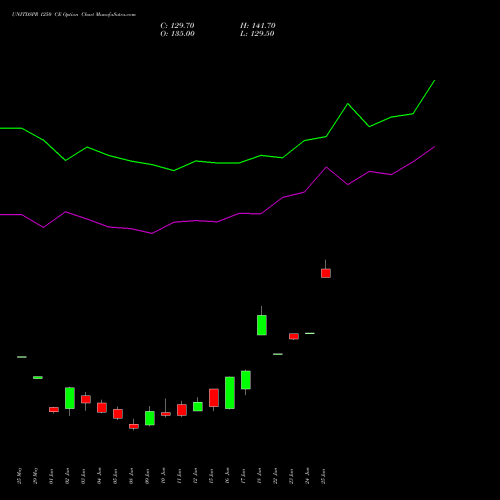Click the tall green candlestick for 16 Jun
500x500 pixels.
click(x=230, y=393)
